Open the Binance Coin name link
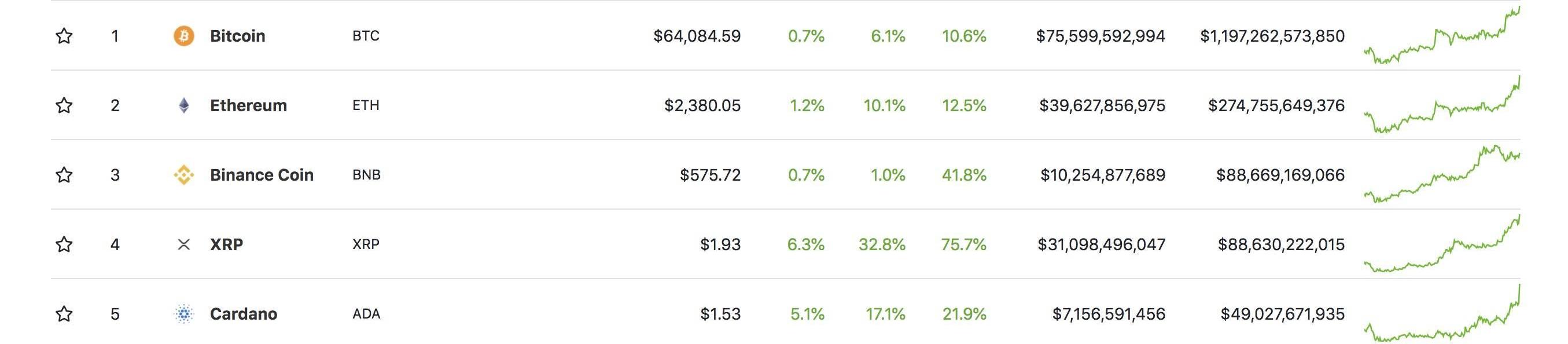 click(x=262, y=175)
